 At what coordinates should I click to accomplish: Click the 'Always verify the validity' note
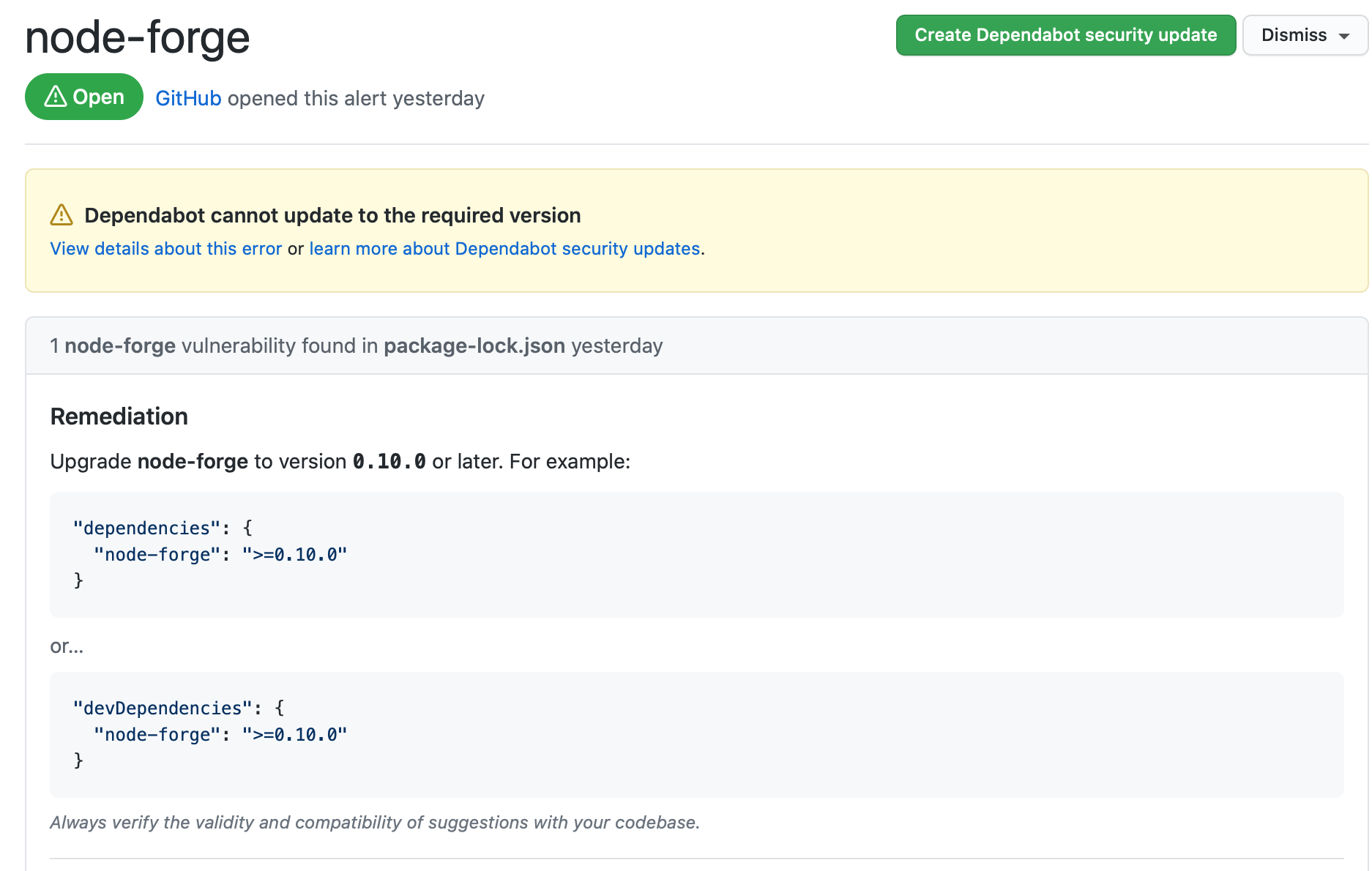click(375, 823)
